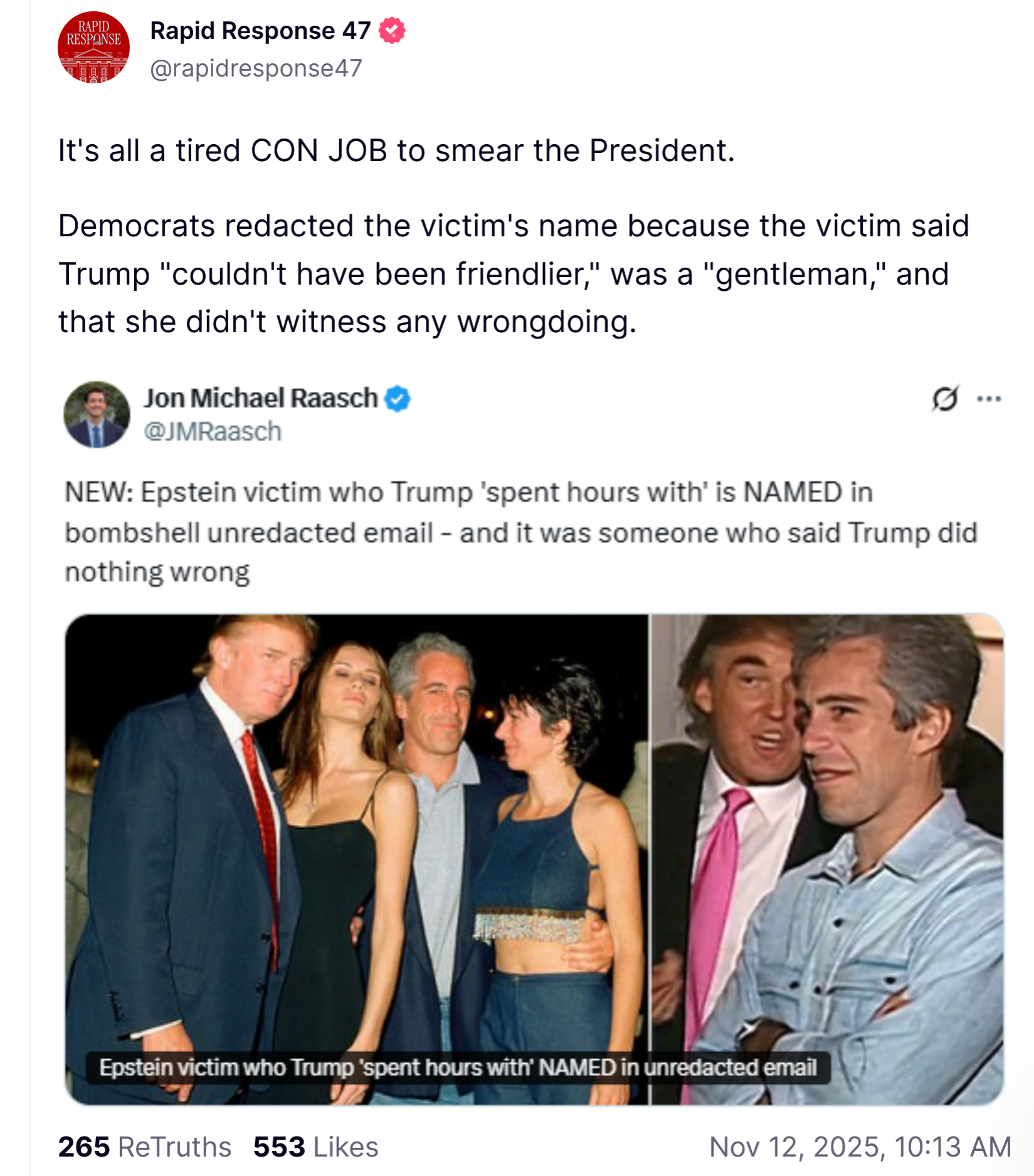
Task: Click the quoted post text beginning "NEW: Epstein victim"
Action: pos(520,532)
